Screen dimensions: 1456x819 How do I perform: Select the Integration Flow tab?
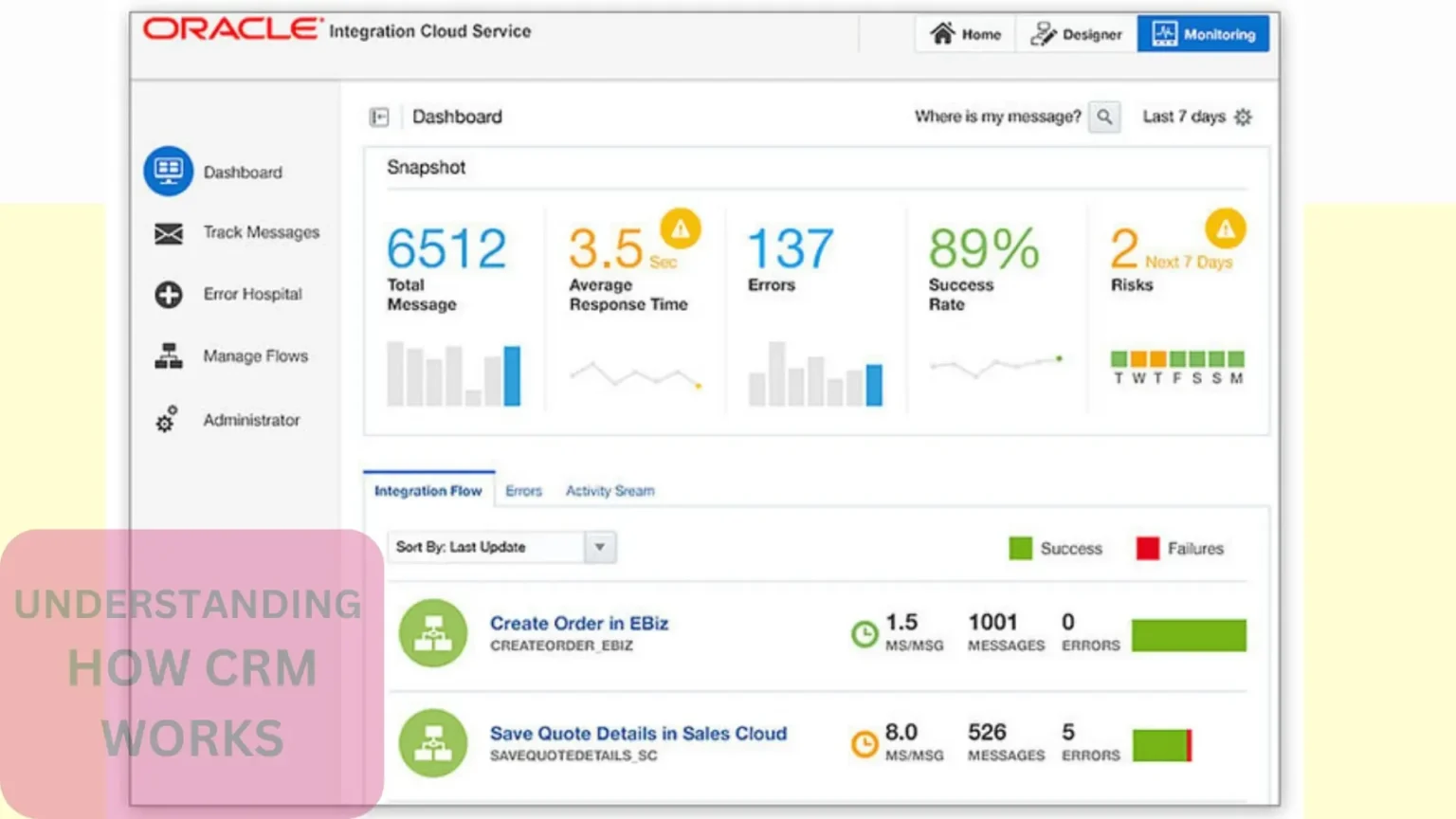point(428,491)
